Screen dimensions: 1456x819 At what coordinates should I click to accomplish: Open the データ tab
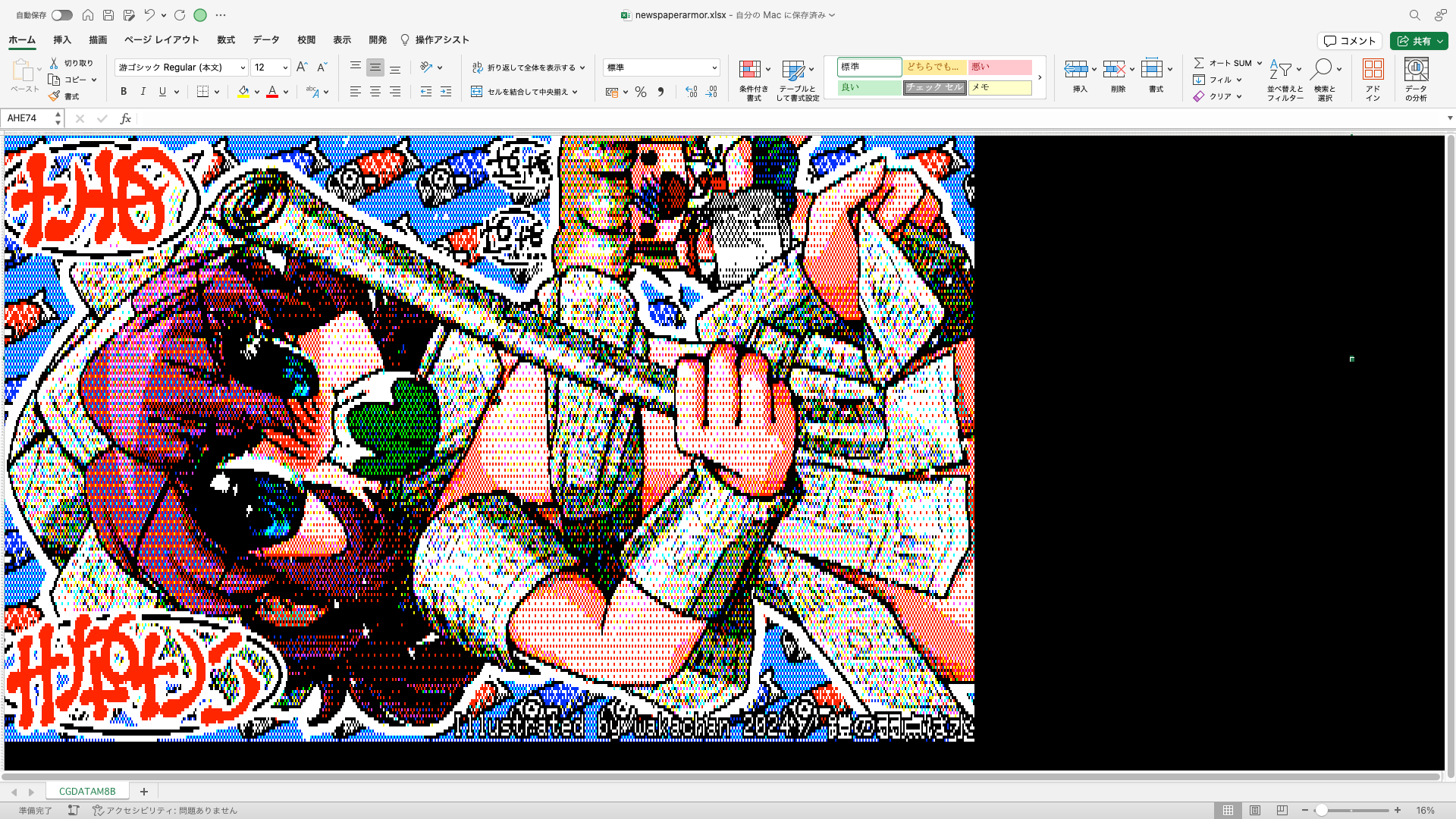[266, 40]
